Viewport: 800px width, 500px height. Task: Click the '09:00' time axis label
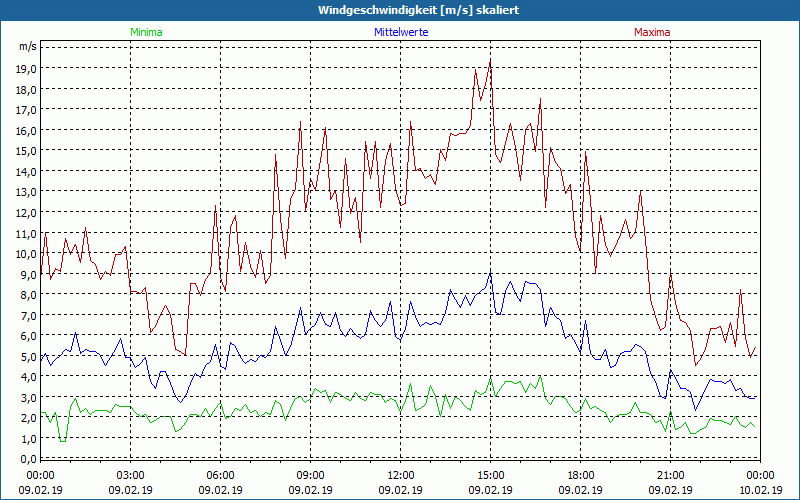[x=311, y=476]
